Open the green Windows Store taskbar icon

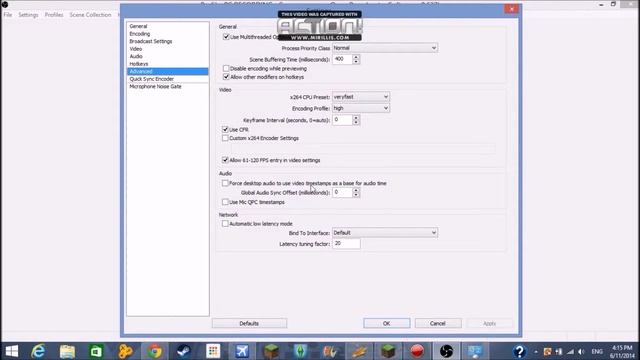96,351
